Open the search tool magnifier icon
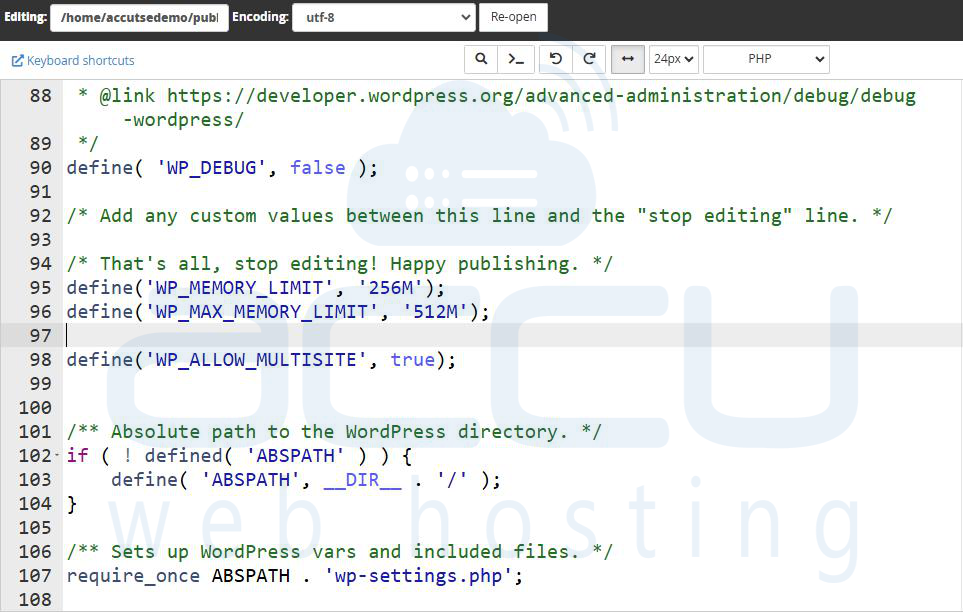Image resolution: width=963 pixels, height=613 pixels. [481, 59]
